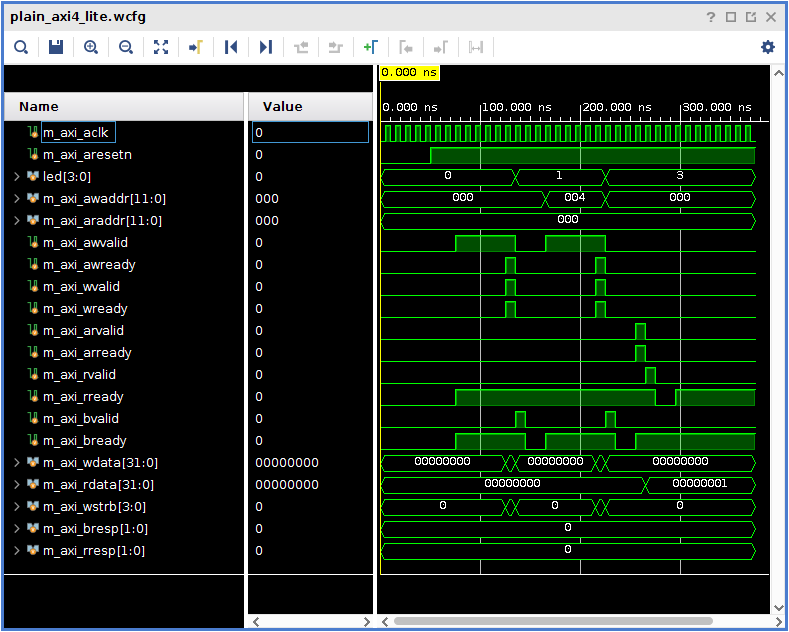
Task: Select the m_axi_rready signal
Action: click(x=83, y=397)
